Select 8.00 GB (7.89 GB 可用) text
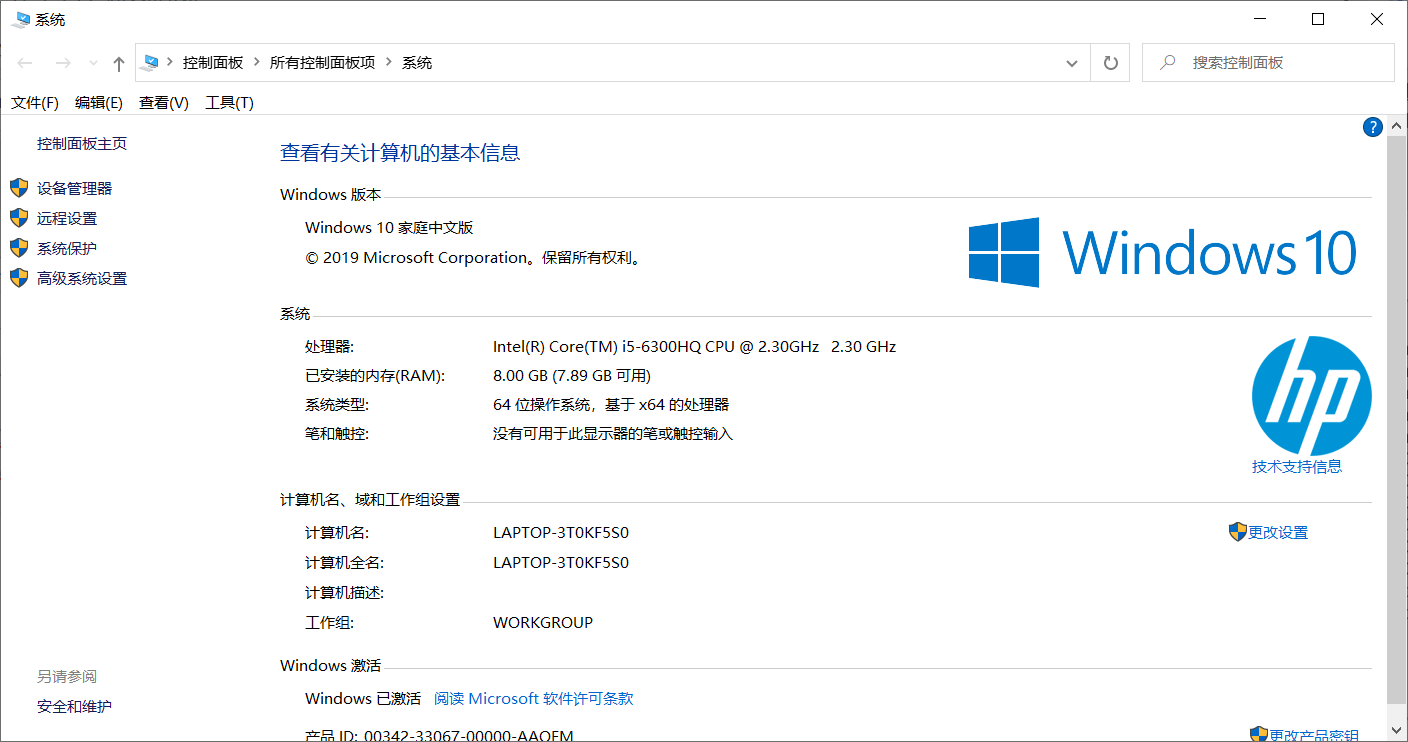Screen dimensions: 1408x742 pyautogui.click(x=572, y=376)
